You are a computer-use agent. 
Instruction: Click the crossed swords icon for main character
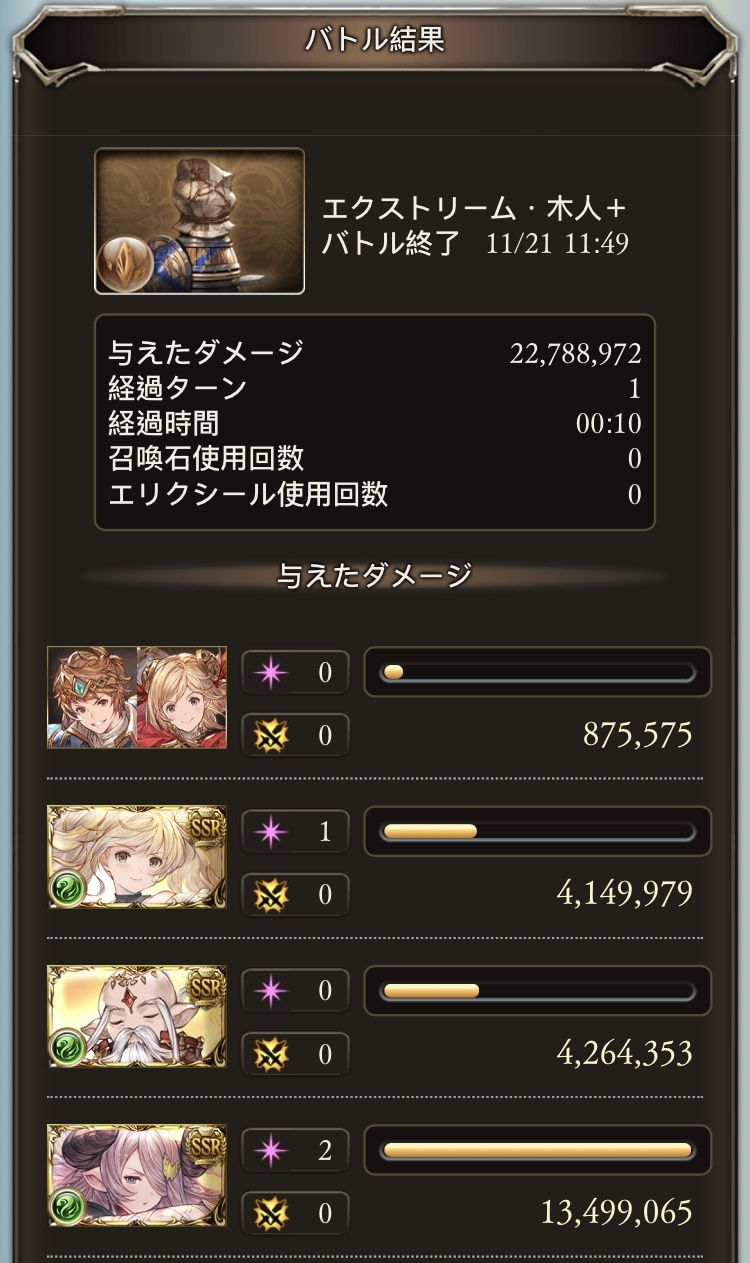point(271,735)
